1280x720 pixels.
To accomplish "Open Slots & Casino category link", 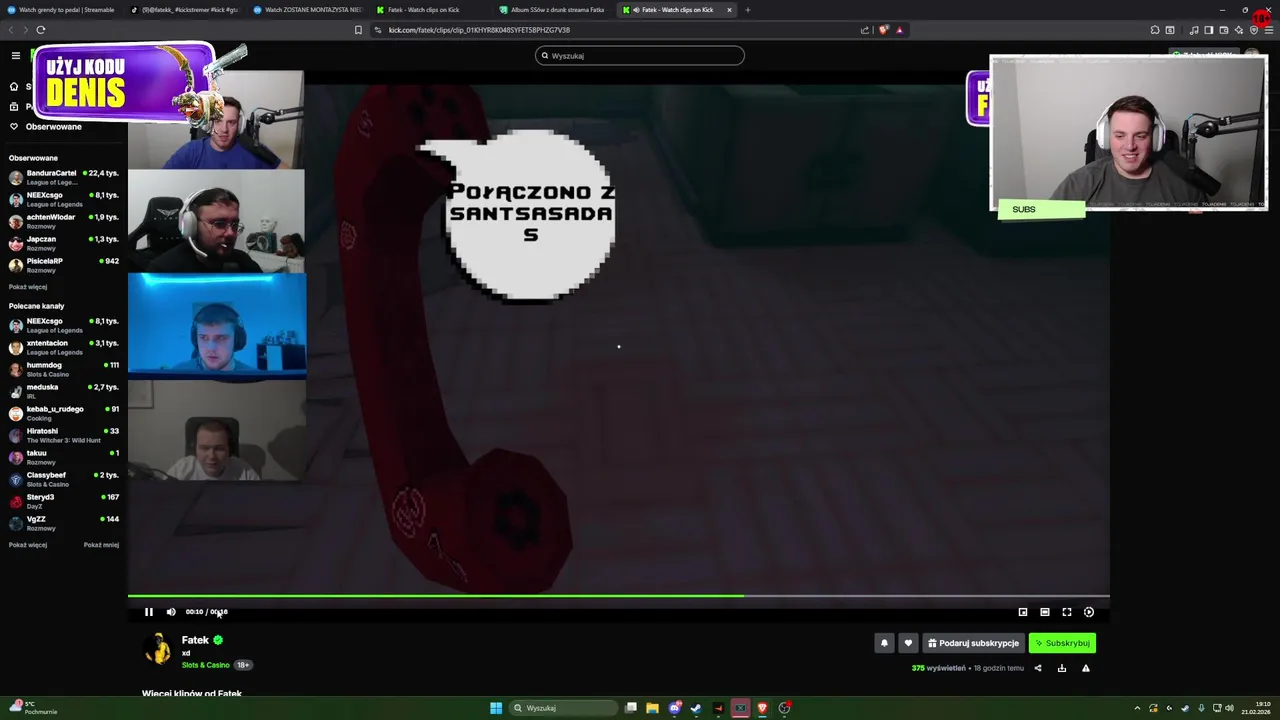I will 206,665.
